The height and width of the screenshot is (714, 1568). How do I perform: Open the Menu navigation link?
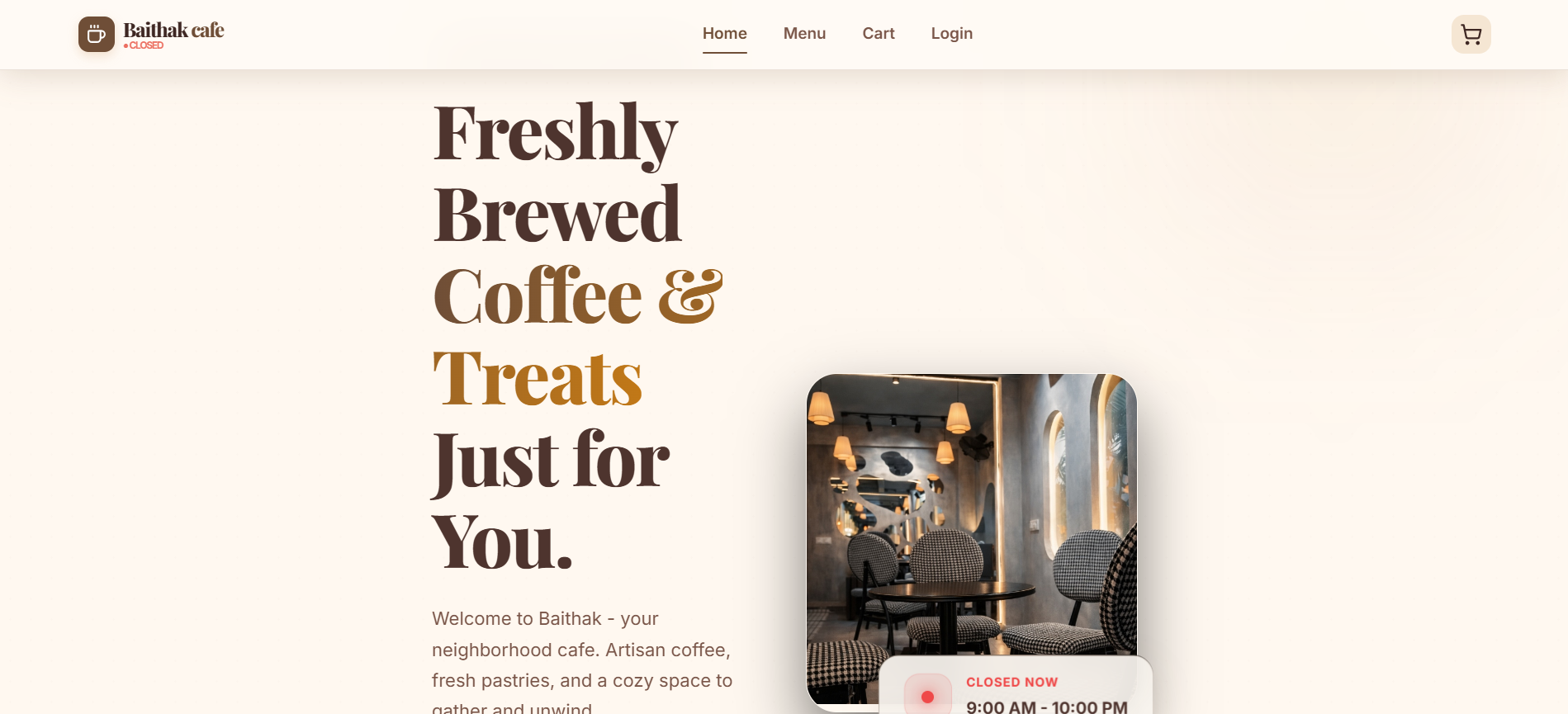(x=804, y=34)
